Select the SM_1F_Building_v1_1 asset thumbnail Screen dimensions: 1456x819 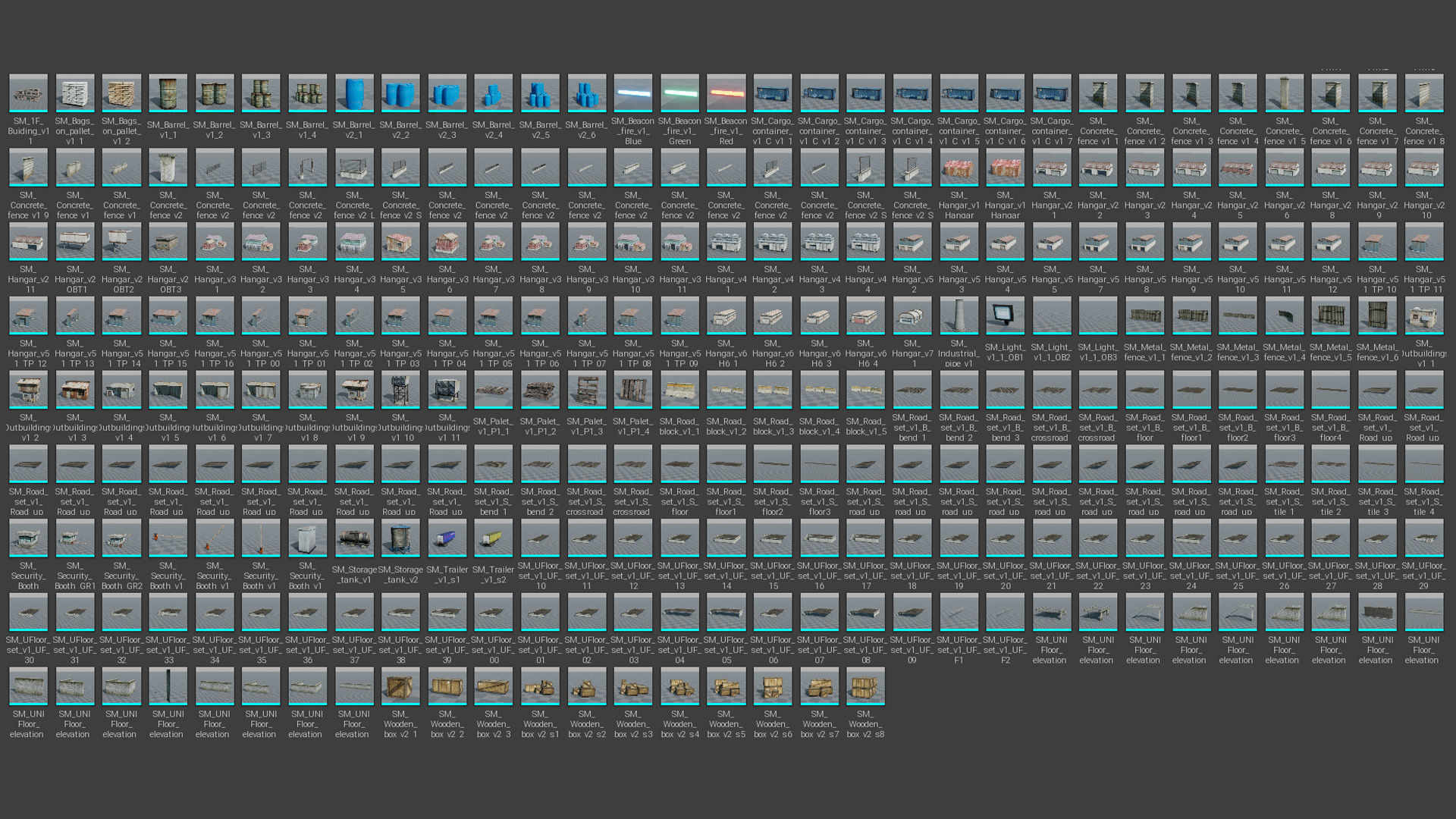pos(28,93)
